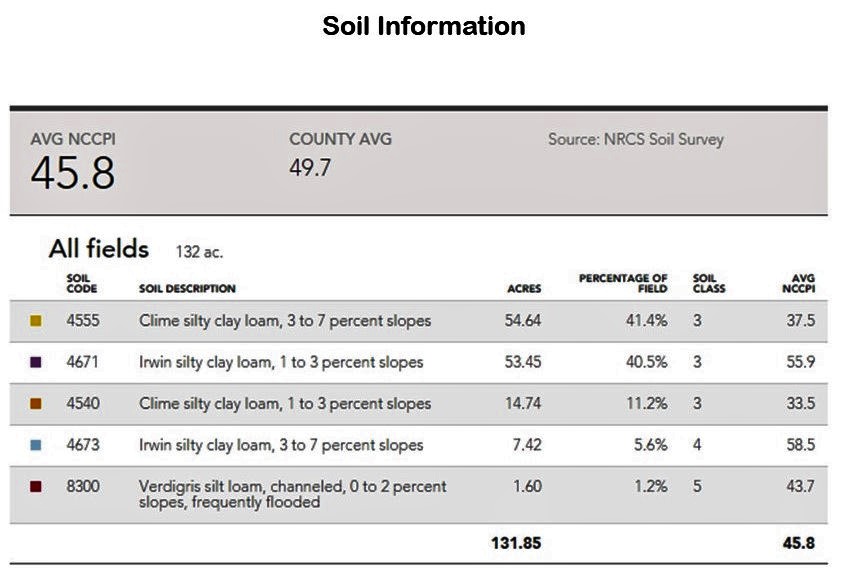
Task: Click the Percentage of Field column header
Action: [623, 284]
